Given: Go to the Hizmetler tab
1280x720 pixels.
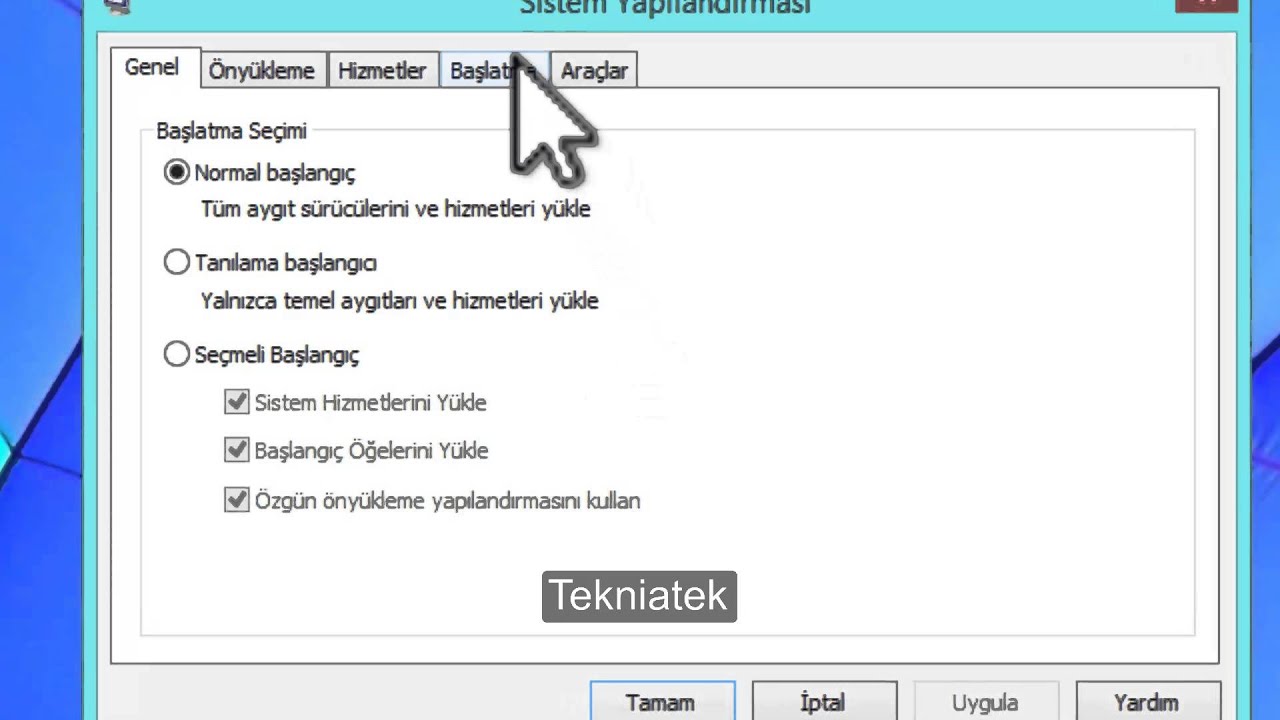Looking at the screenshot, I should point(382,71).
